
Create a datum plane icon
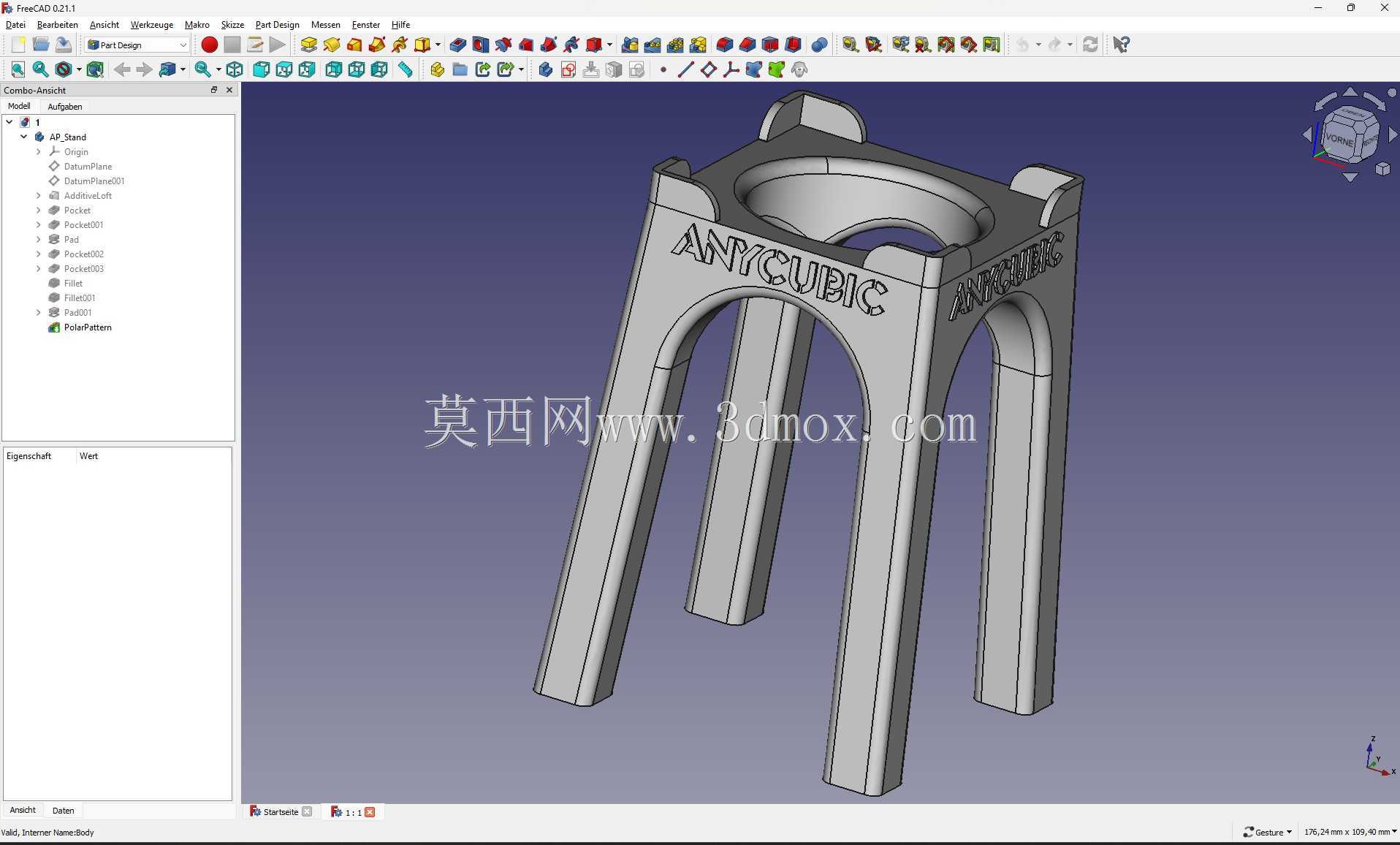click(x=709, y=69)
